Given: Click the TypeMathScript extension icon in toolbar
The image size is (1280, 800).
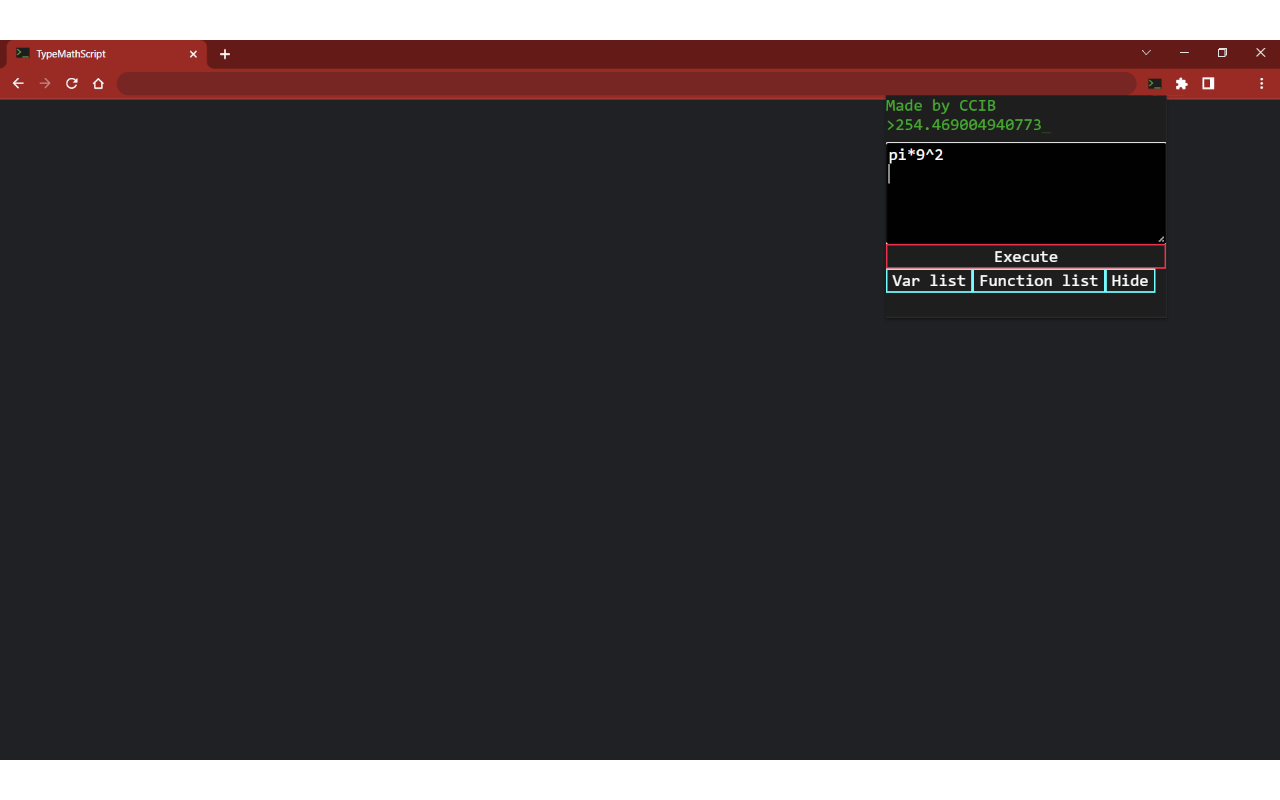Looking at the screenshot, I should click(1155, 84).
